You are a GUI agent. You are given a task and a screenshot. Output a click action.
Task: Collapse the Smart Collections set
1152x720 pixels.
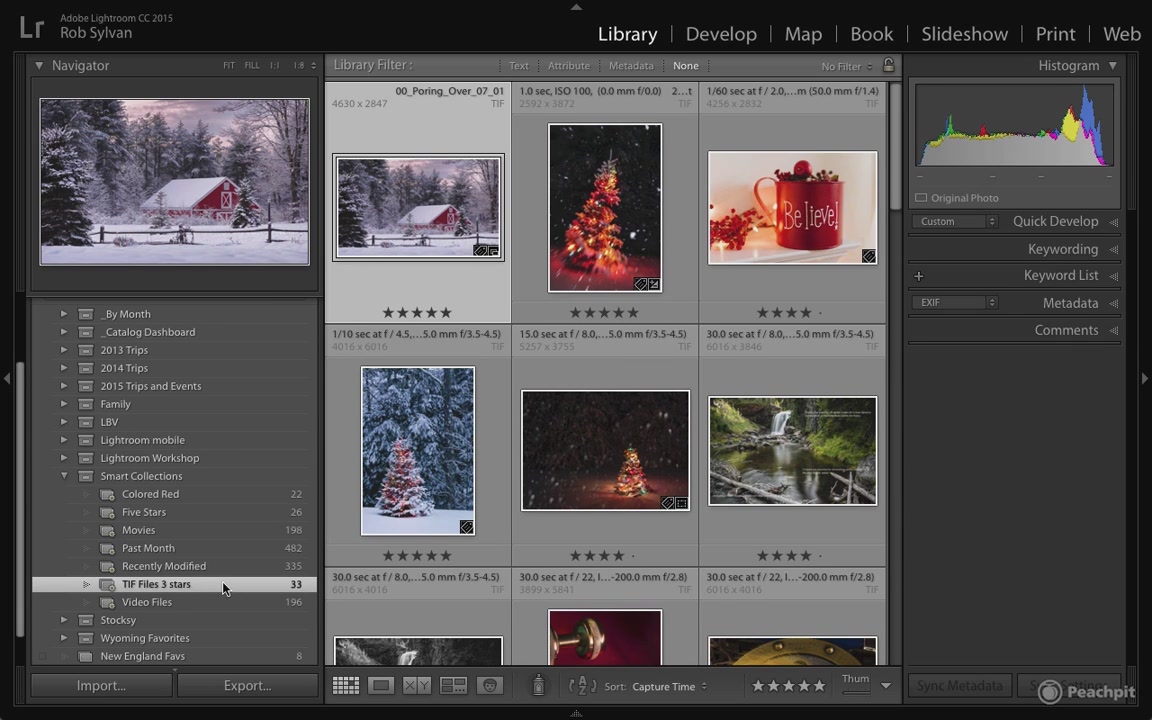point(64,476)
